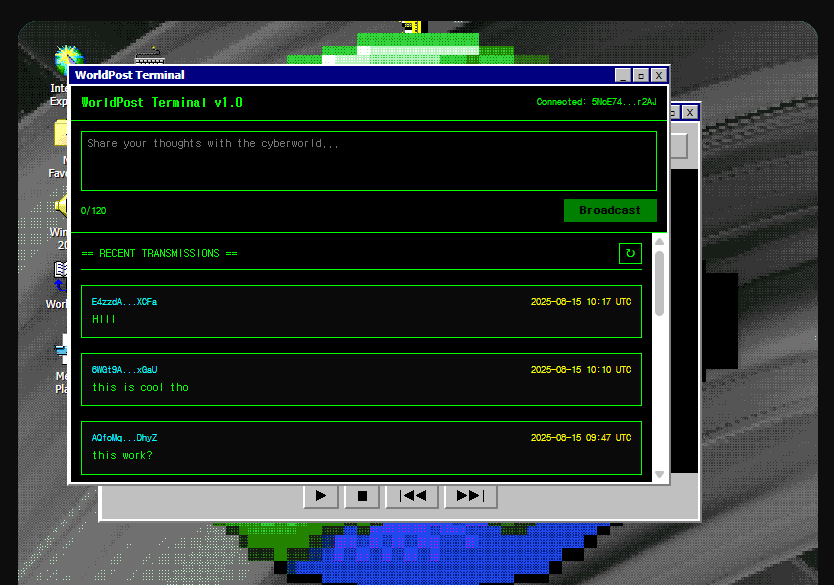Minimize the WorldPost Terminal window
Viewport: 834px width, 585px height.
623,76
